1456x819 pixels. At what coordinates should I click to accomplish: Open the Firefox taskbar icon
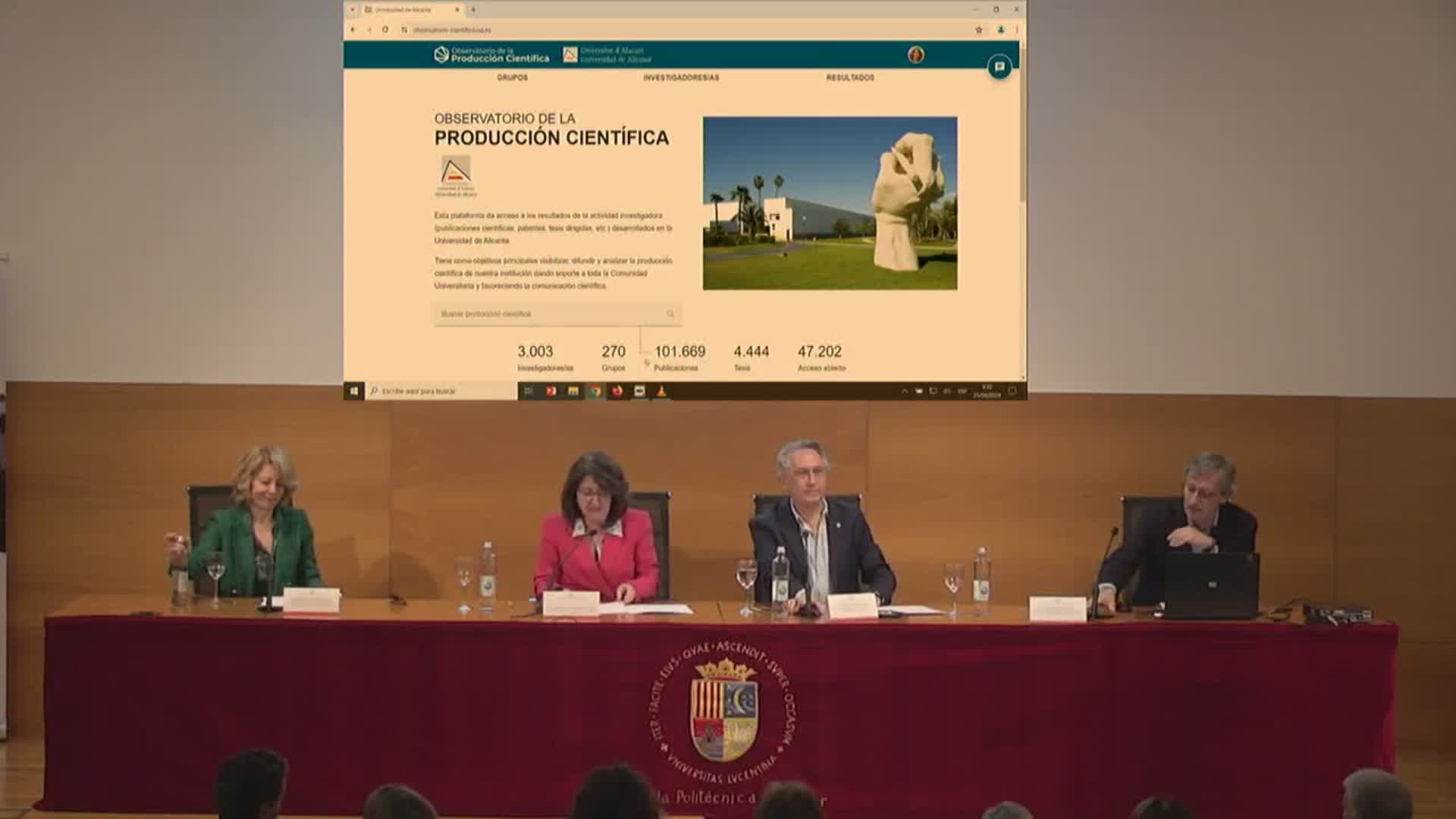617,391
